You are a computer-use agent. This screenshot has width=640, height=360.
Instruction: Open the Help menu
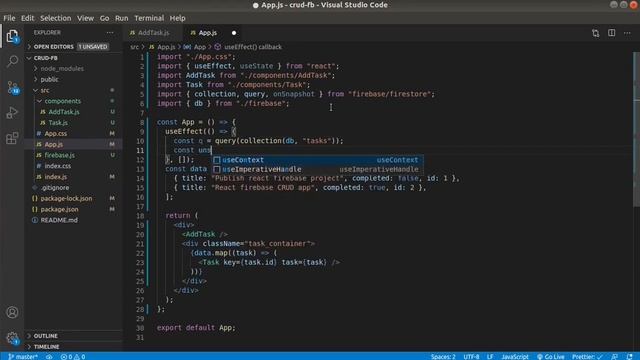tap(177, 18)
